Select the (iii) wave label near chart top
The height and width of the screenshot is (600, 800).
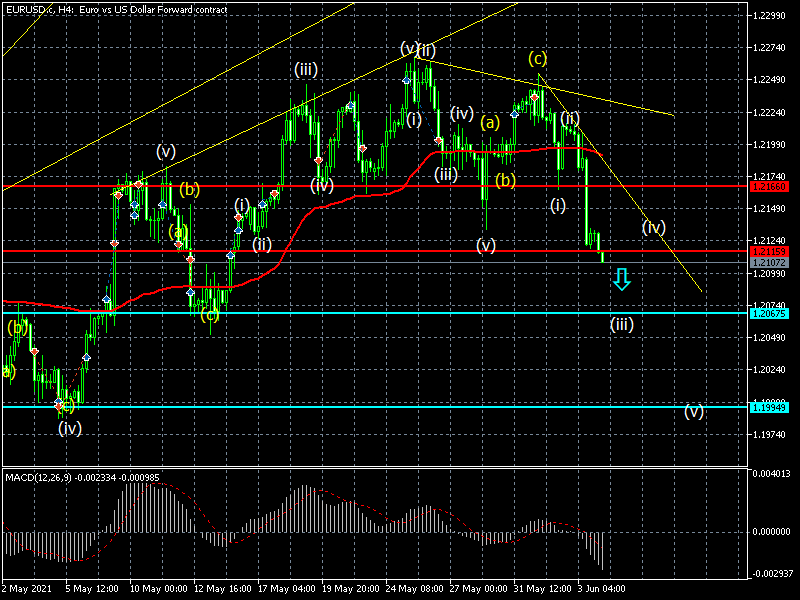click(306, 69)
